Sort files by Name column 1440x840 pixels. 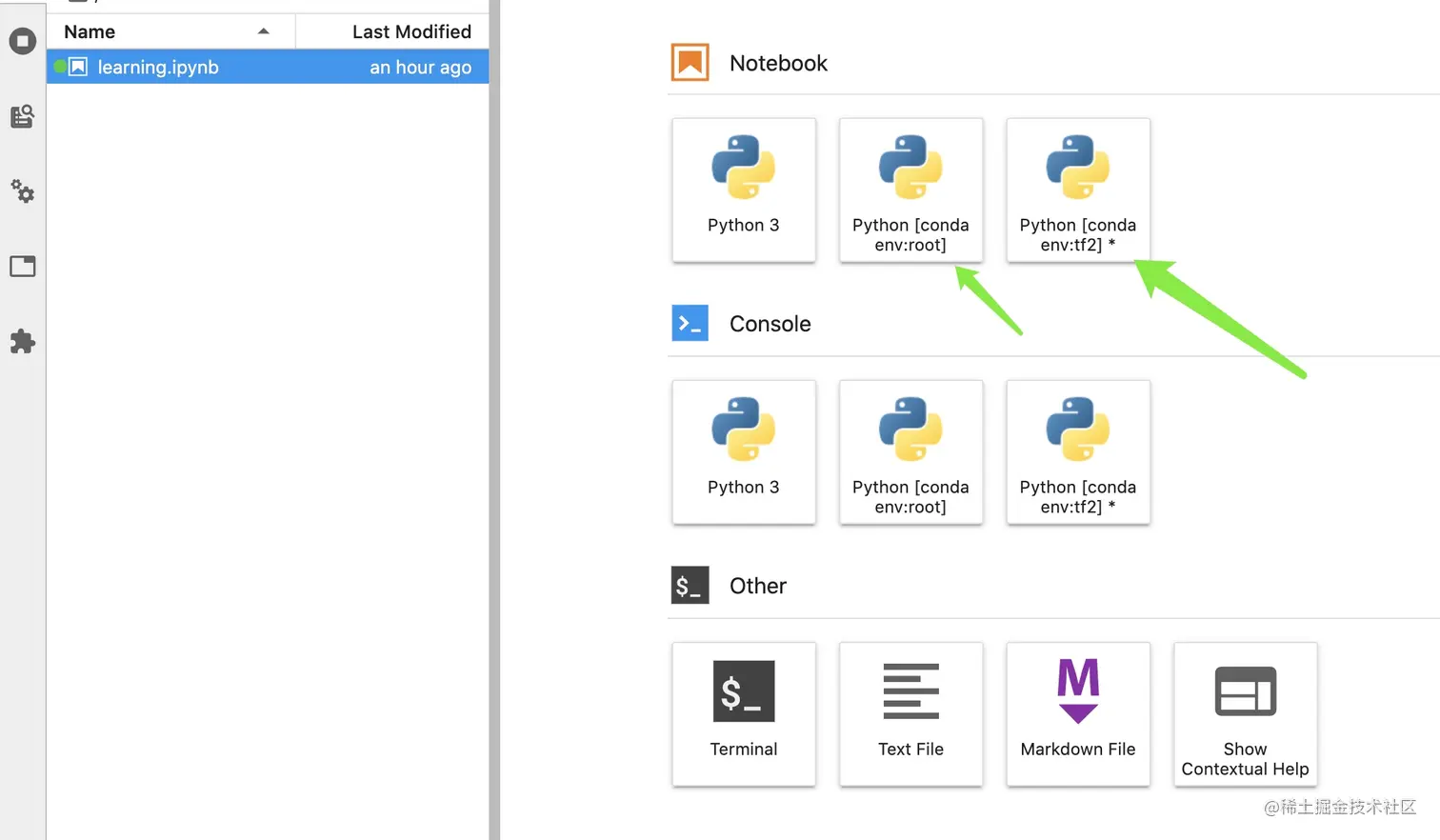pyautogui.click(x=171, y=31)
